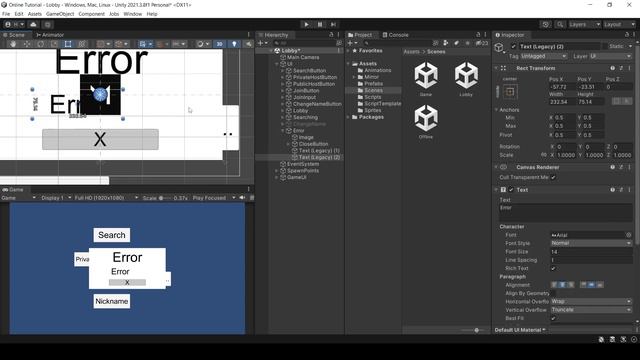640x360 pixels.
Task: Click the Width field
Action: tap(562, 102)
